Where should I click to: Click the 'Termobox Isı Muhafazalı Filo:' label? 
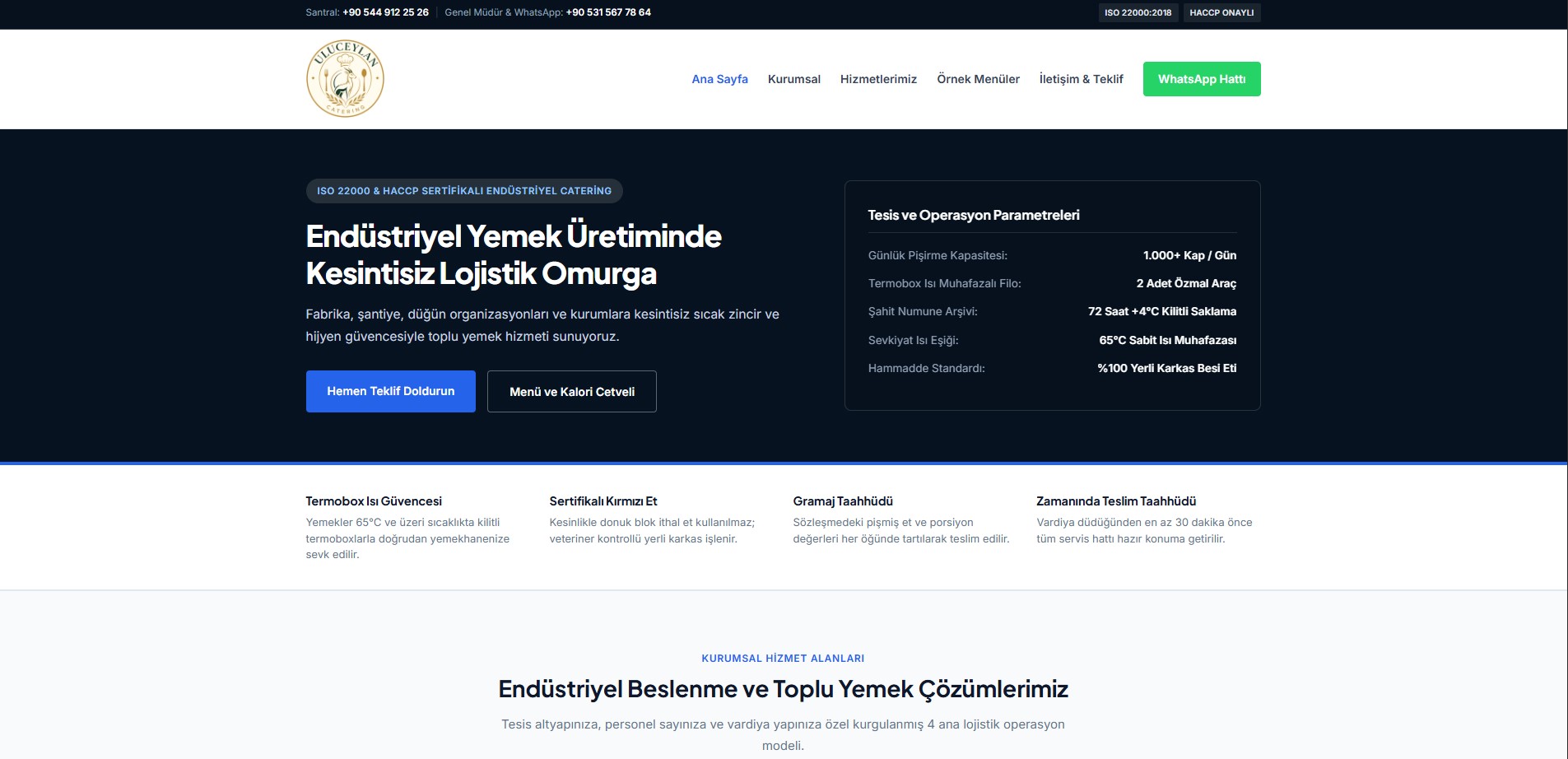(x=944, y=283)
